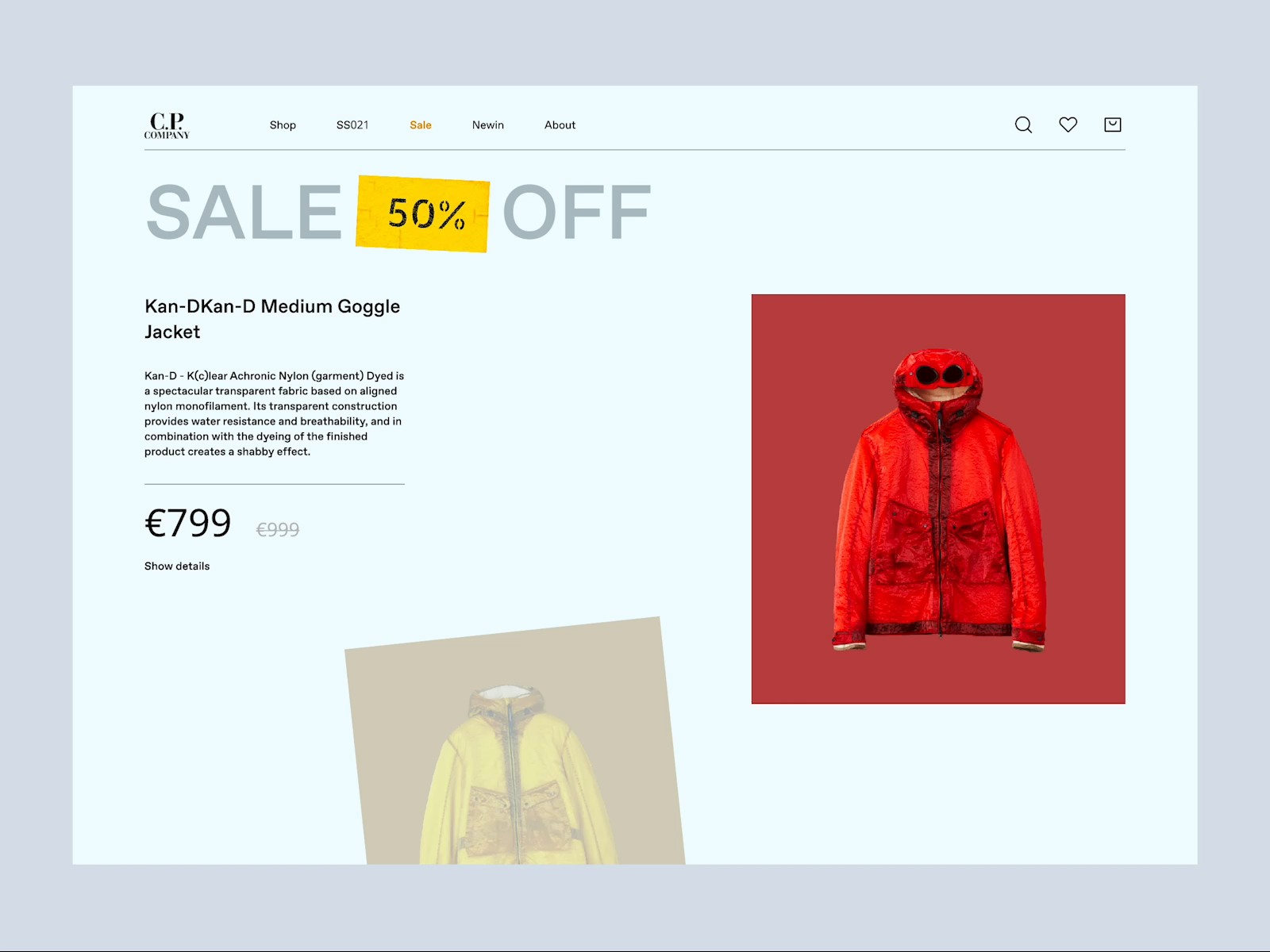Click the C.P. Company logo

point(167,125)
